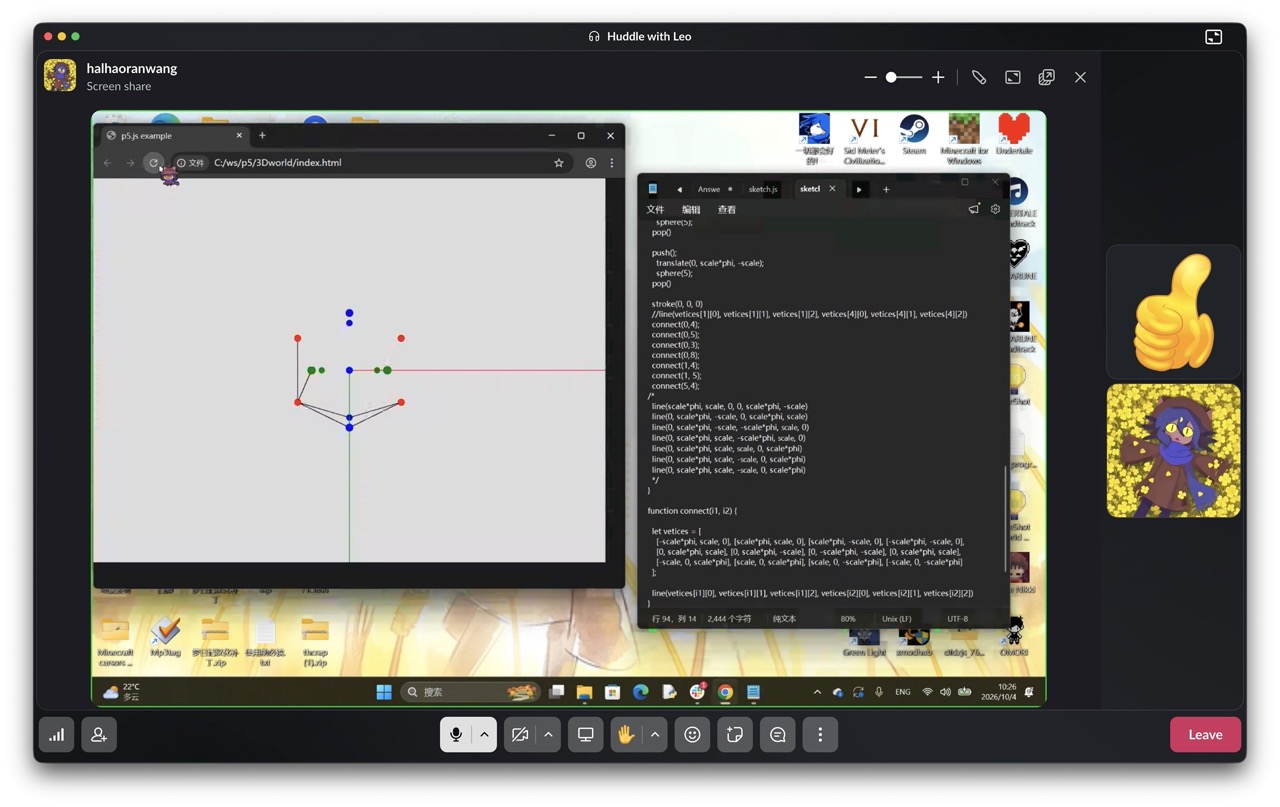Viewport: 1280px width, 807px height.
Task: Select the p5.js example browser tab
Action: pos(174,136)
